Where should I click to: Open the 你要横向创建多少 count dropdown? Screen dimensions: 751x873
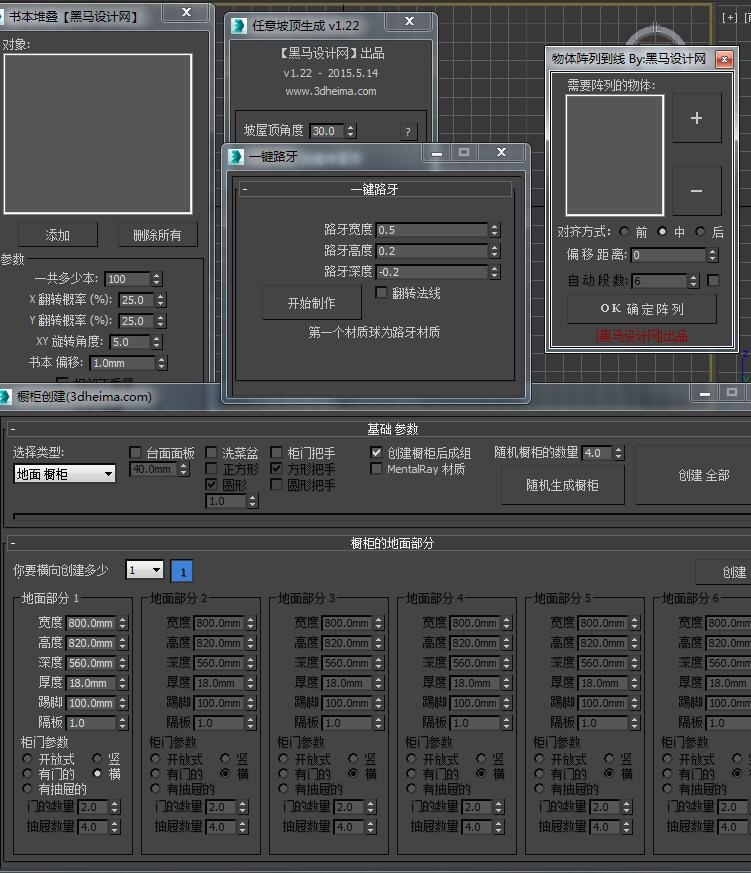[x=145, y=570]
